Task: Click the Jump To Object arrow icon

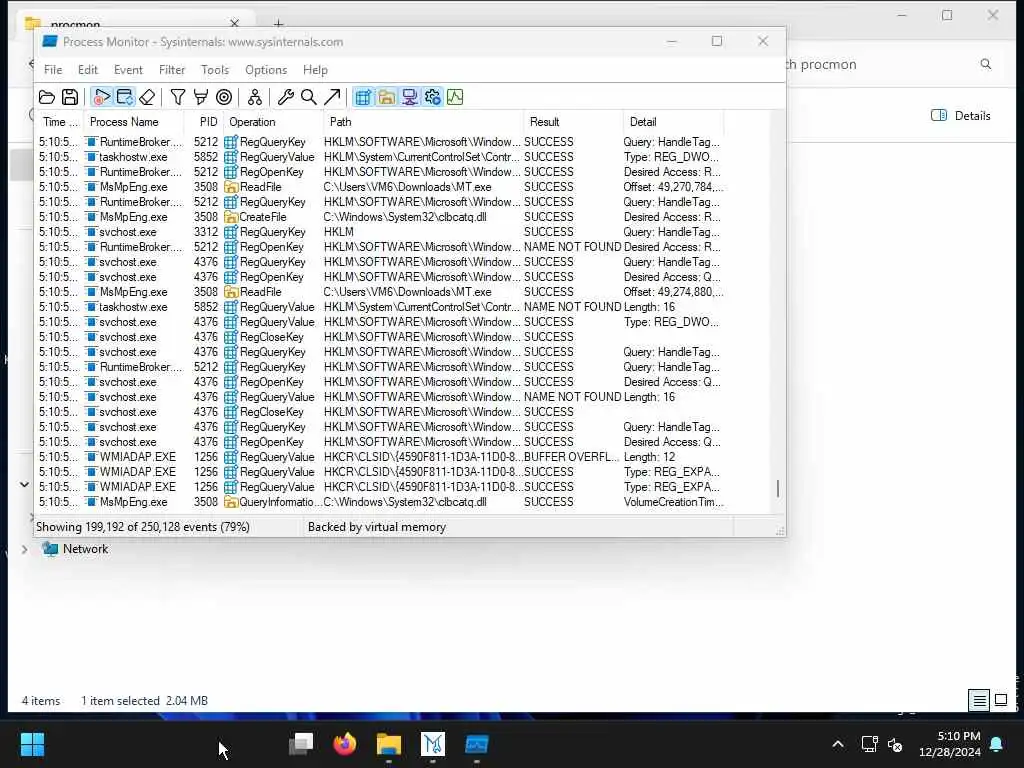Action: click(x=332, y=97)
